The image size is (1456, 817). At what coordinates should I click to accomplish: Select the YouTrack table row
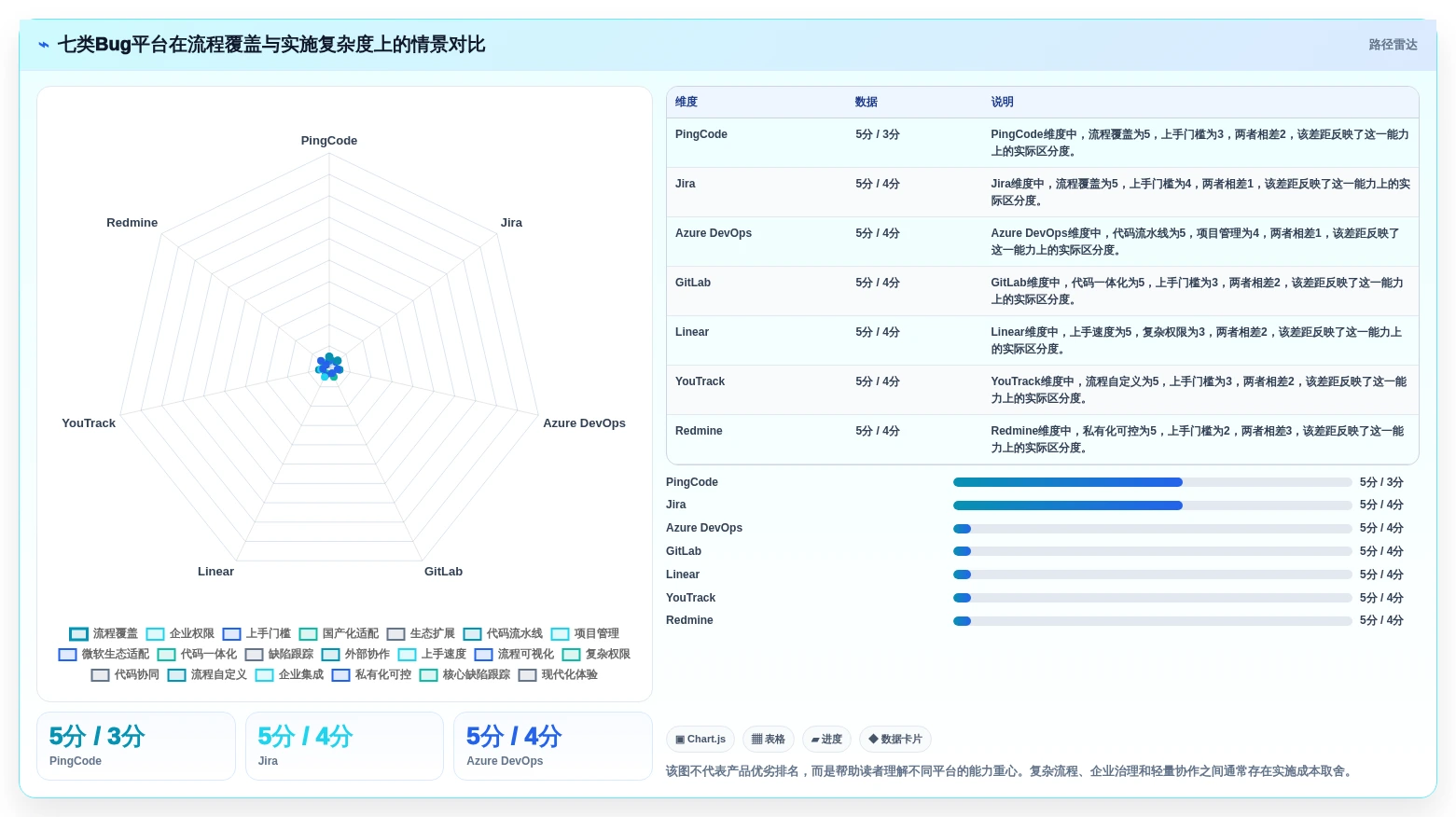tap(1043, 390)
